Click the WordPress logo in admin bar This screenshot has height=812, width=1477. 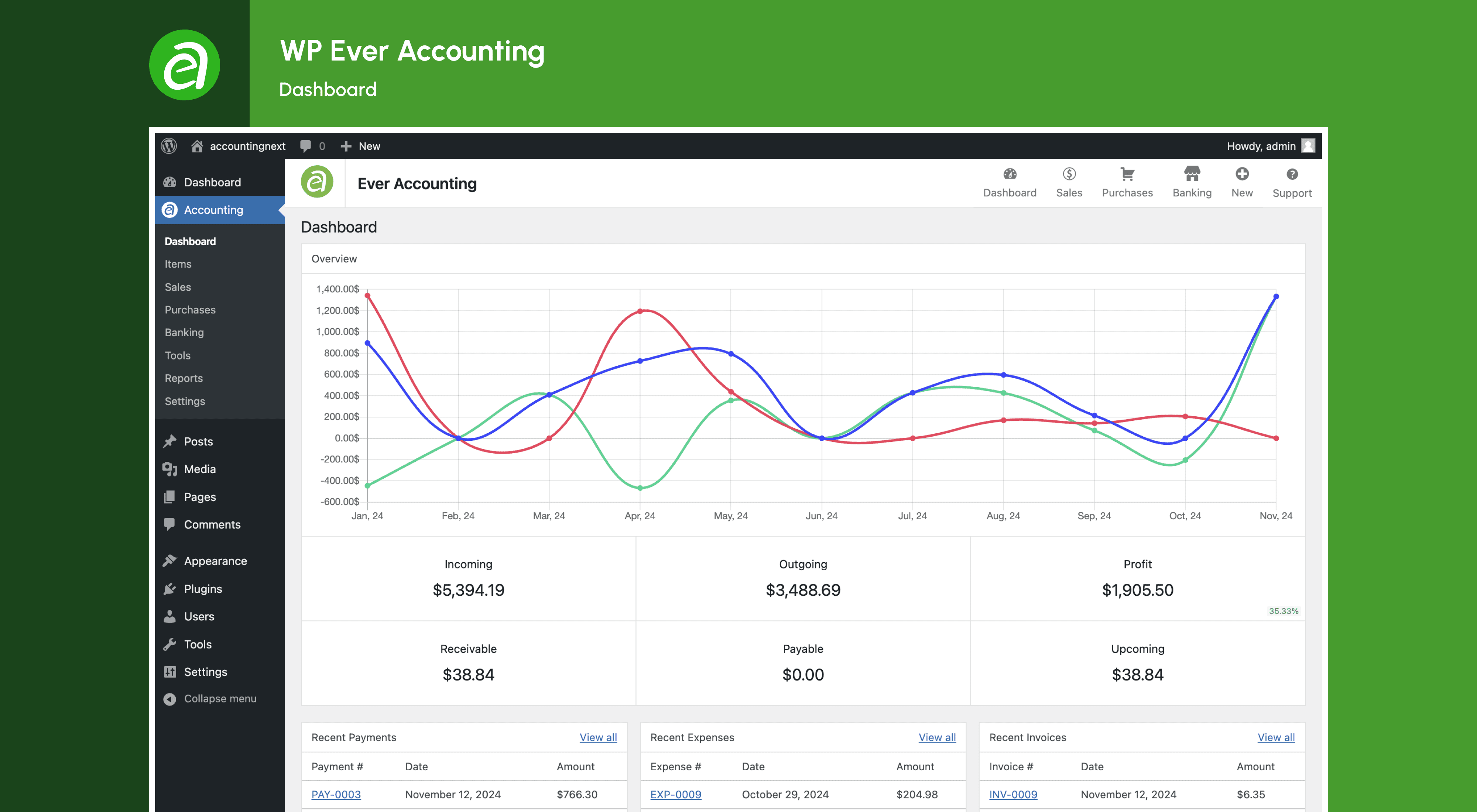tap(169, 146)
